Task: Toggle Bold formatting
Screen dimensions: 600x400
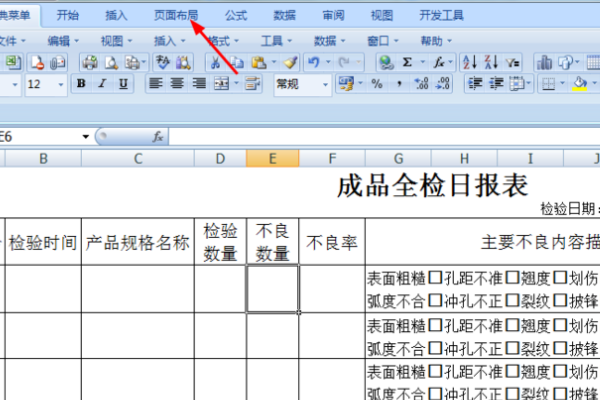Action: pyautogui.click(x=81, y=83)
